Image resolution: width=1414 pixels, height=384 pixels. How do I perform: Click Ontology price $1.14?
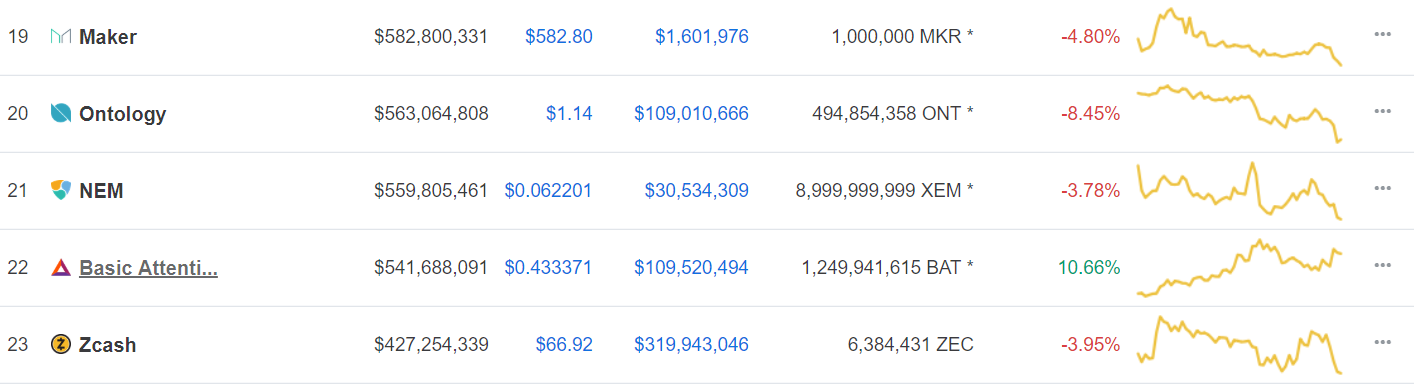coord(569,114)
